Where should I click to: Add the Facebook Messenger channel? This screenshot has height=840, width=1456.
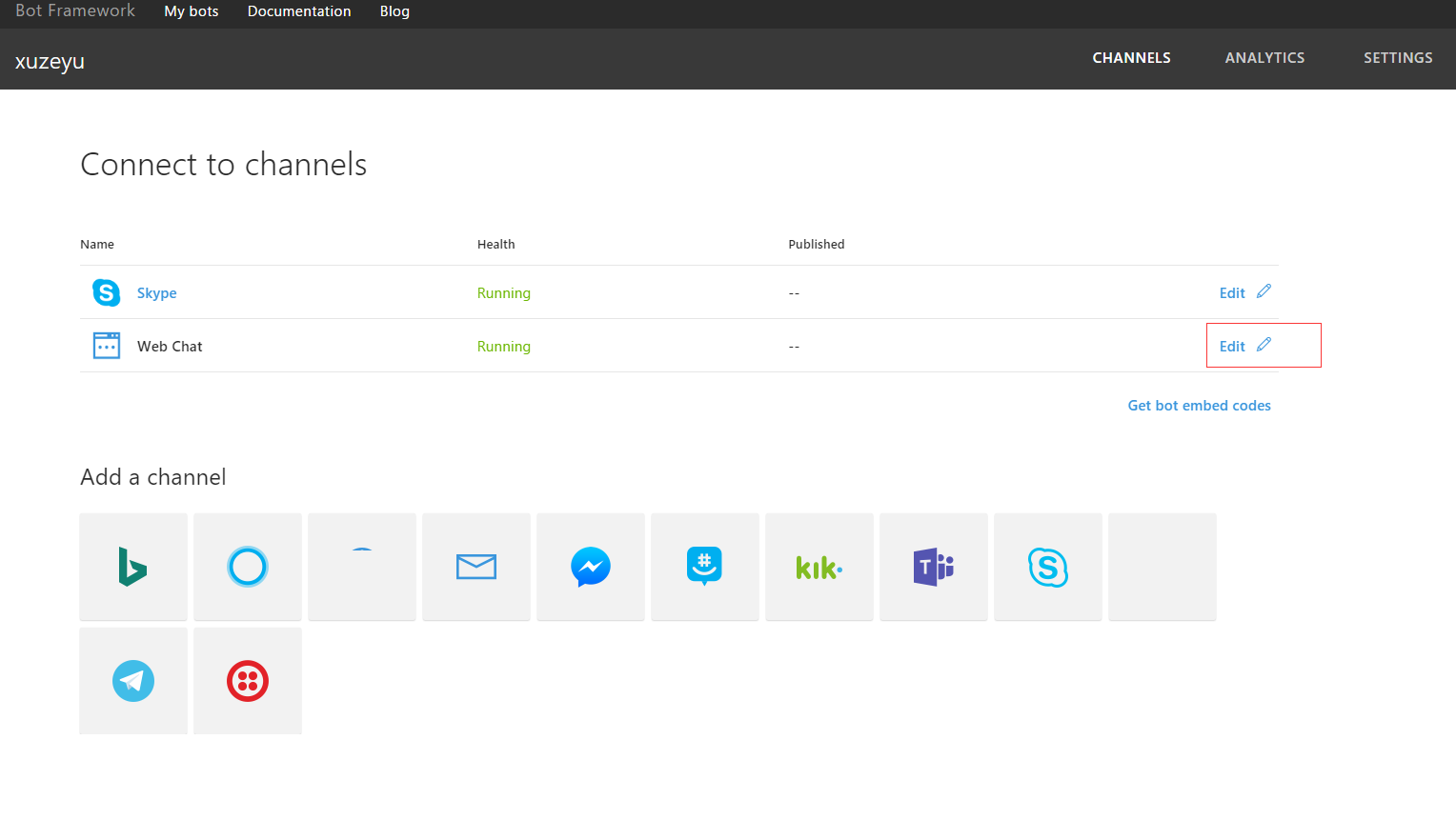click(591, 567)
